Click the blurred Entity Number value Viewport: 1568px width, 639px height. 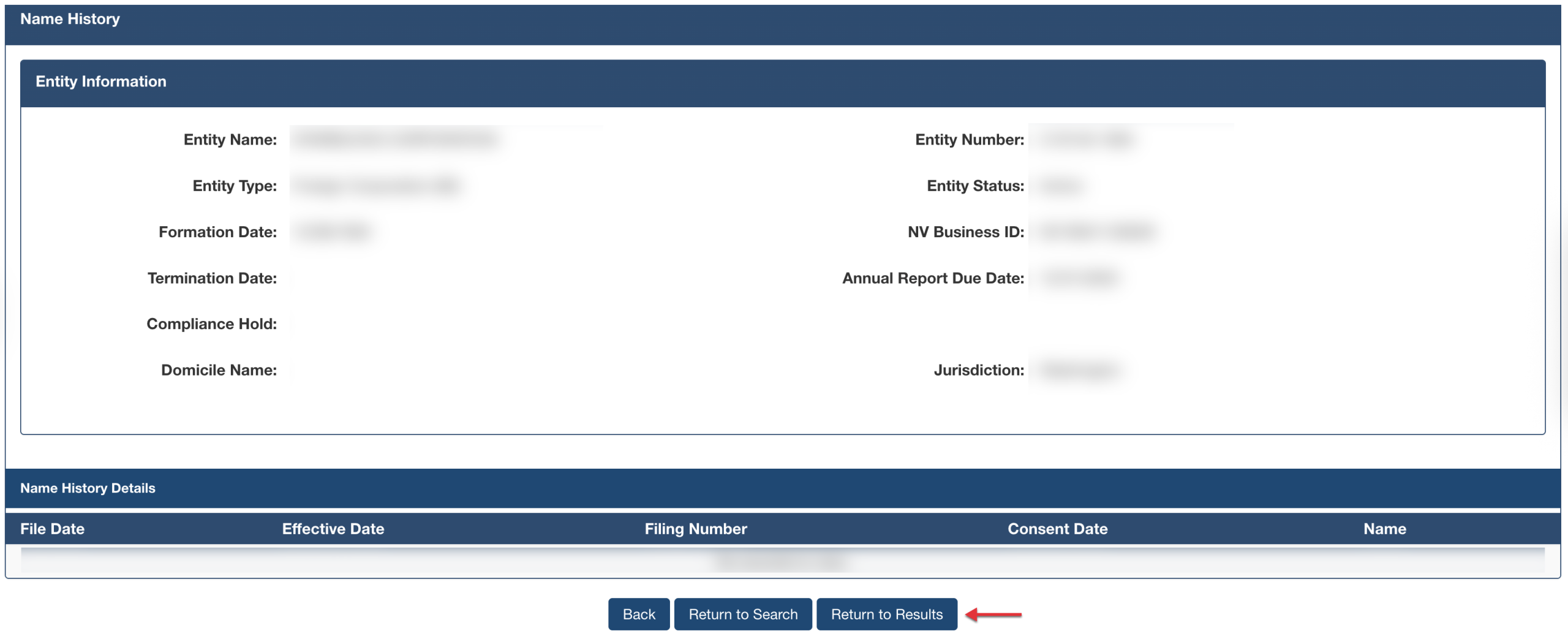click(1087, 140)
